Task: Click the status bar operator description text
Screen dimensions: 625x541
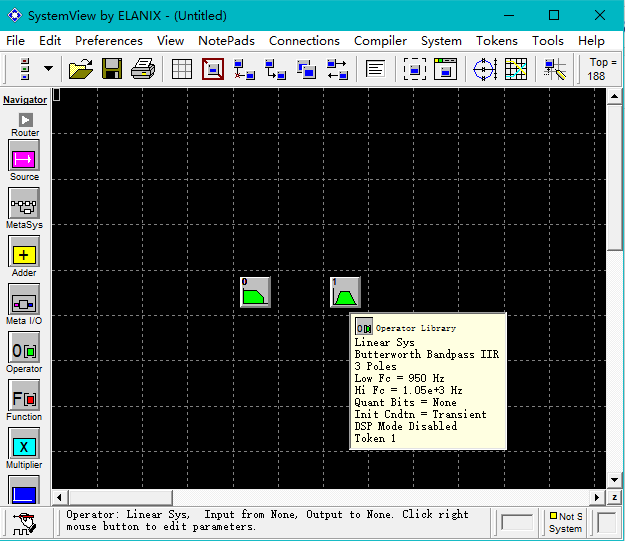Action: click(x=267, y=521)
